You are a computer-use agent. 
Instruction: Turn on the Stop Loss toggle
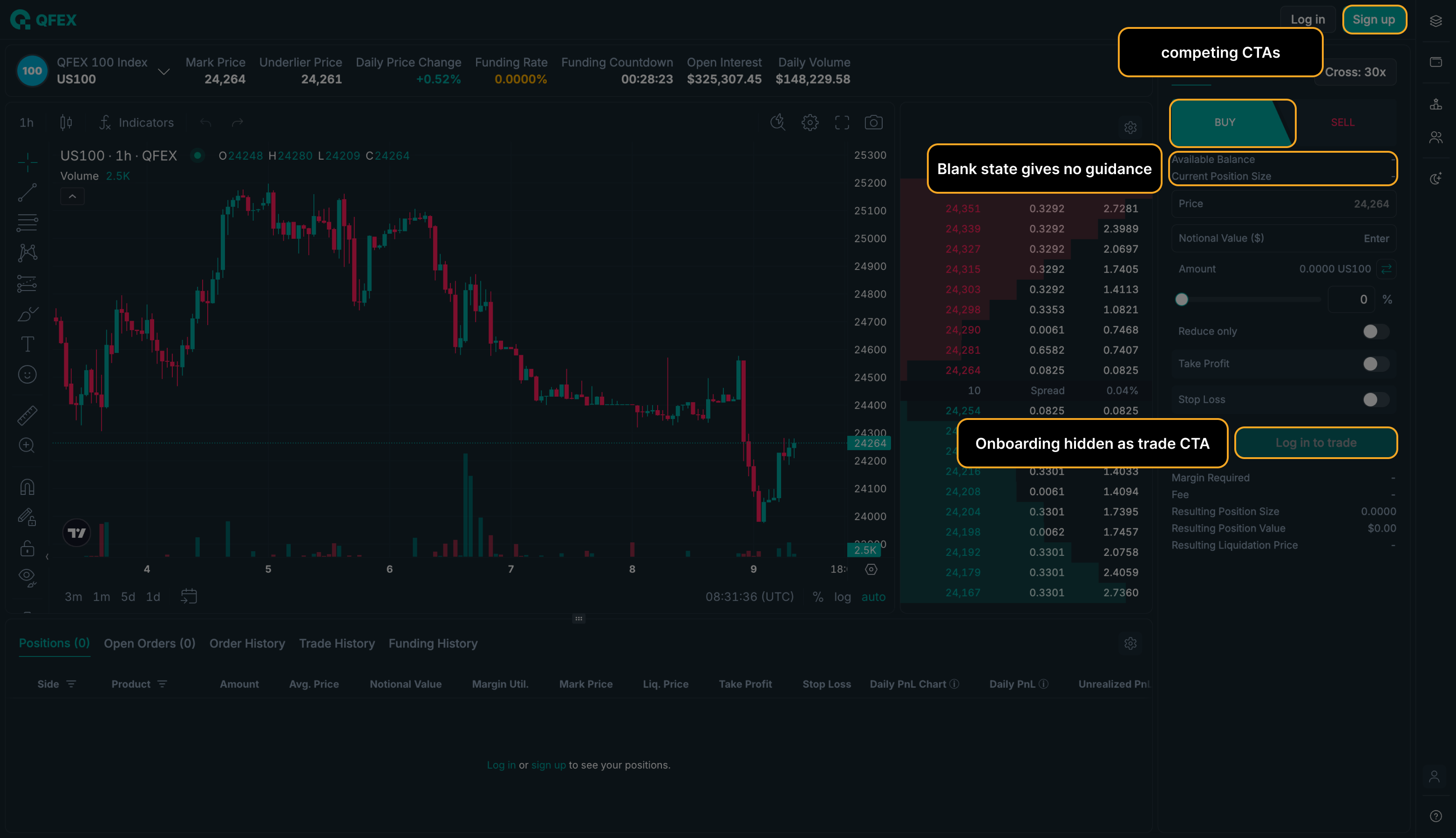click(x=1375, y=399)
